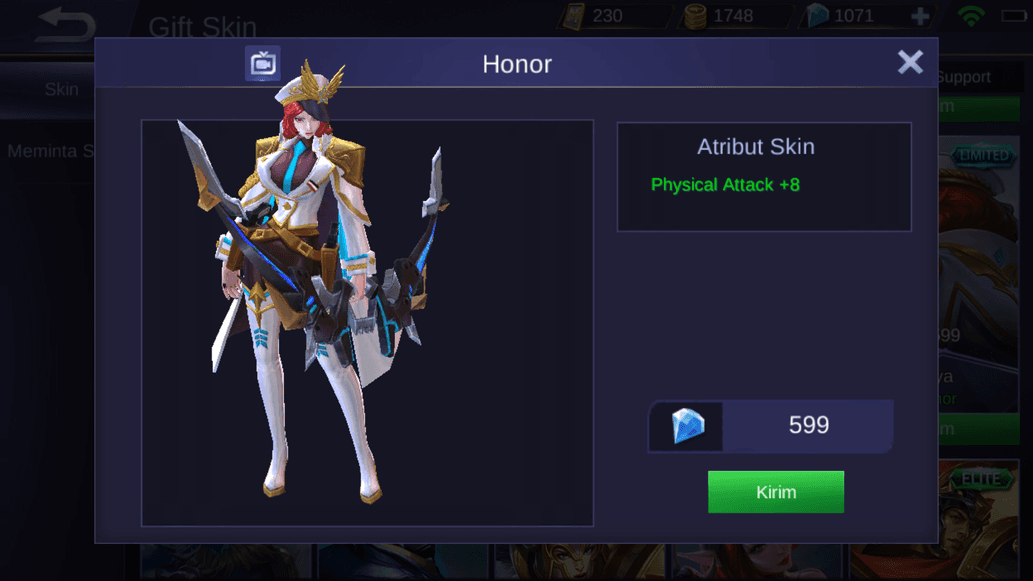Tap the 599 diamond price field
The image size is (1033, 581).
tap(770, 426)
